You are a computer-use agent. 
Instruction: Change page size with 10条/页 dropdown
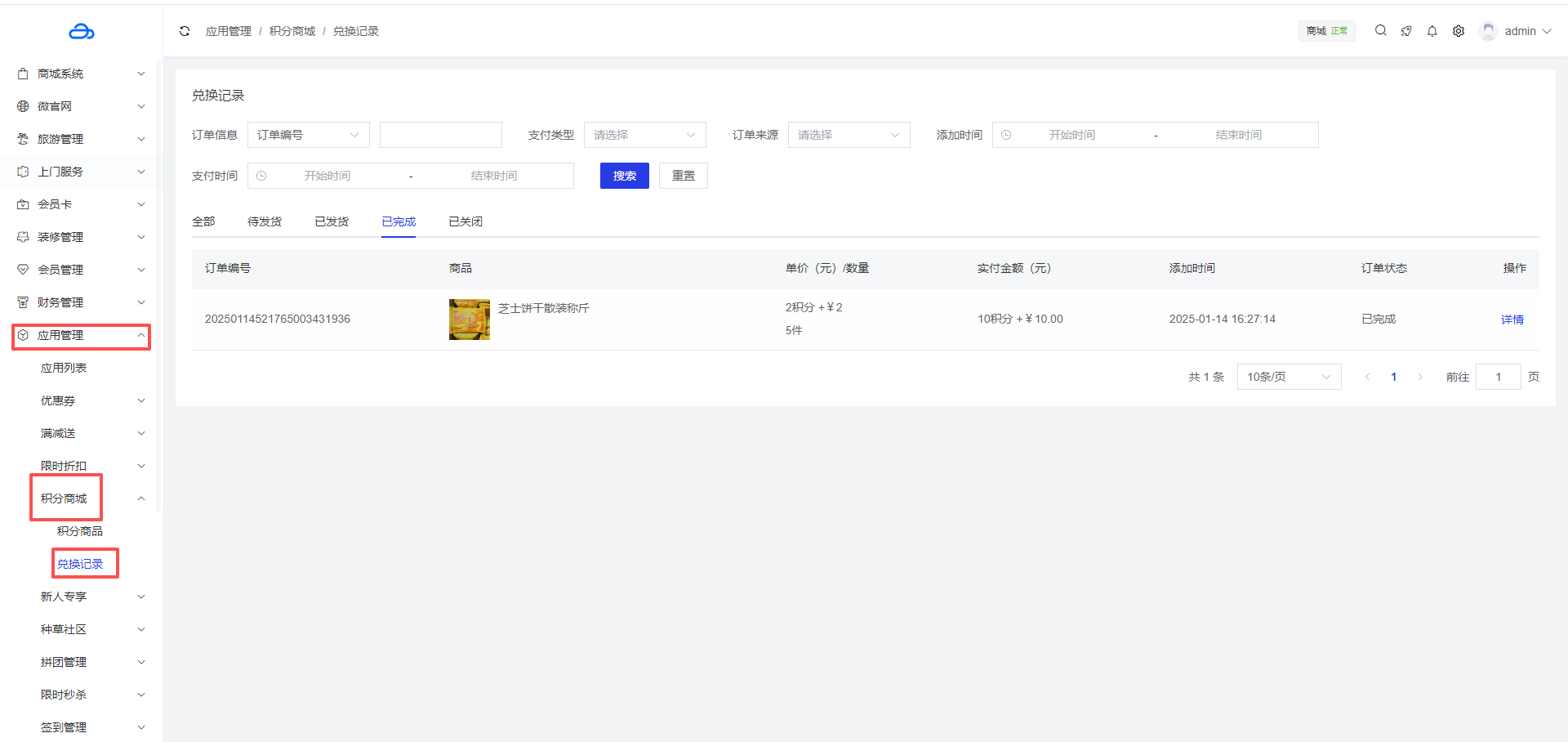(x=1288, y=377)
